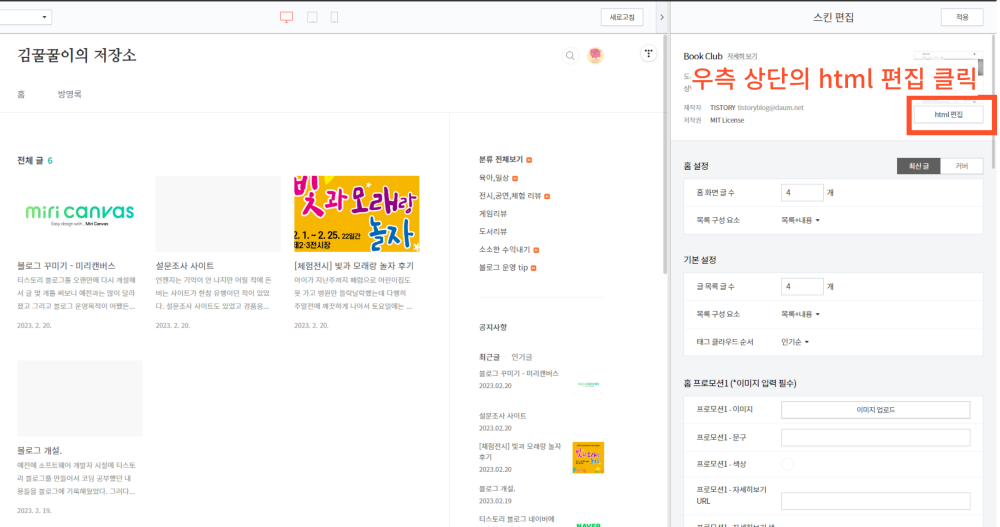Open post title 블로그 개설. in grid

pyautogui.click(x=40, y=450)
